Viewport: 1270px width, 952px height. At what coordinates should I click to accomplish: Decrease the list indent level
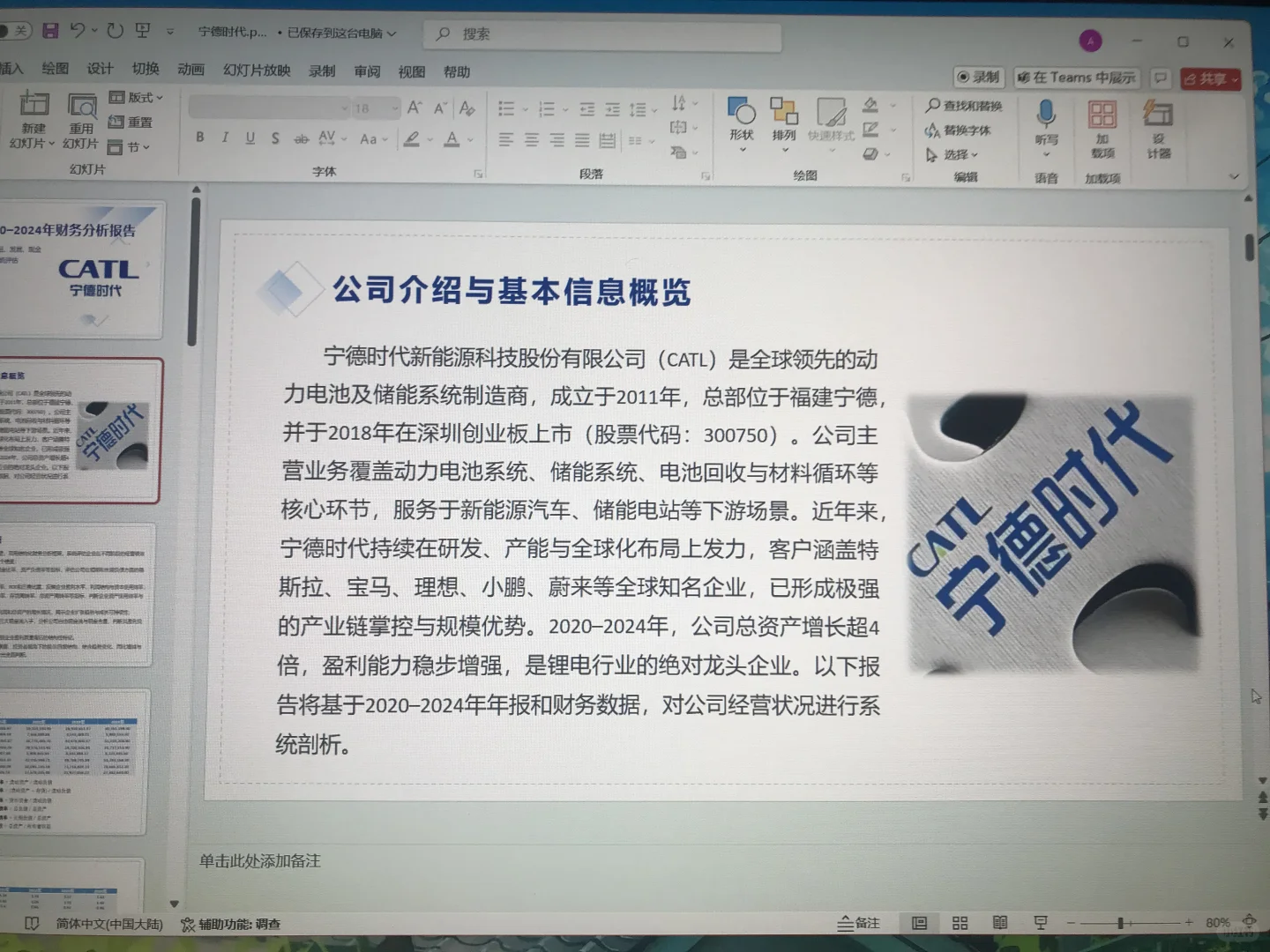click(586, 109)
